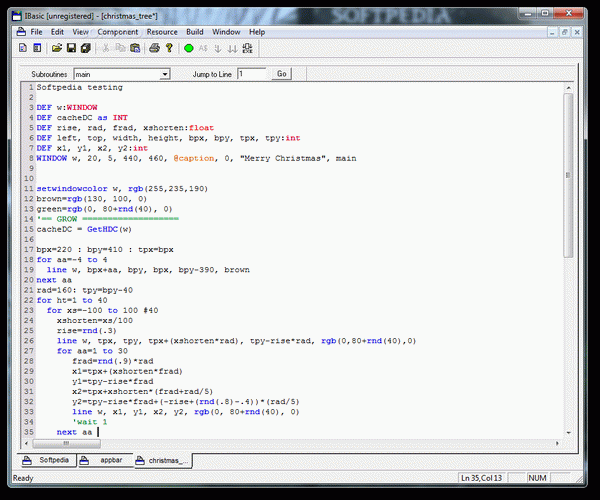Image resolution: width=600 pixels, height=500 pixels.
Task: Print the current document
Action: click(155, 48)
